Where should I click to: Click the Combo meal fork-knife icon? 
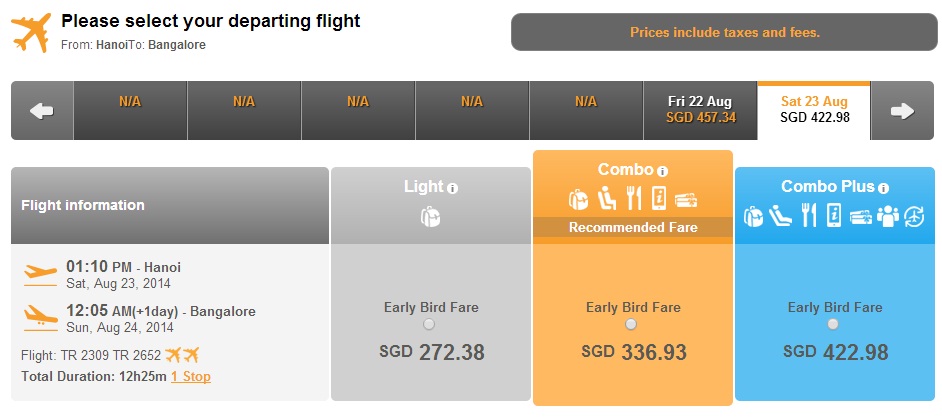pyautogui.click(x=634, y=199)
